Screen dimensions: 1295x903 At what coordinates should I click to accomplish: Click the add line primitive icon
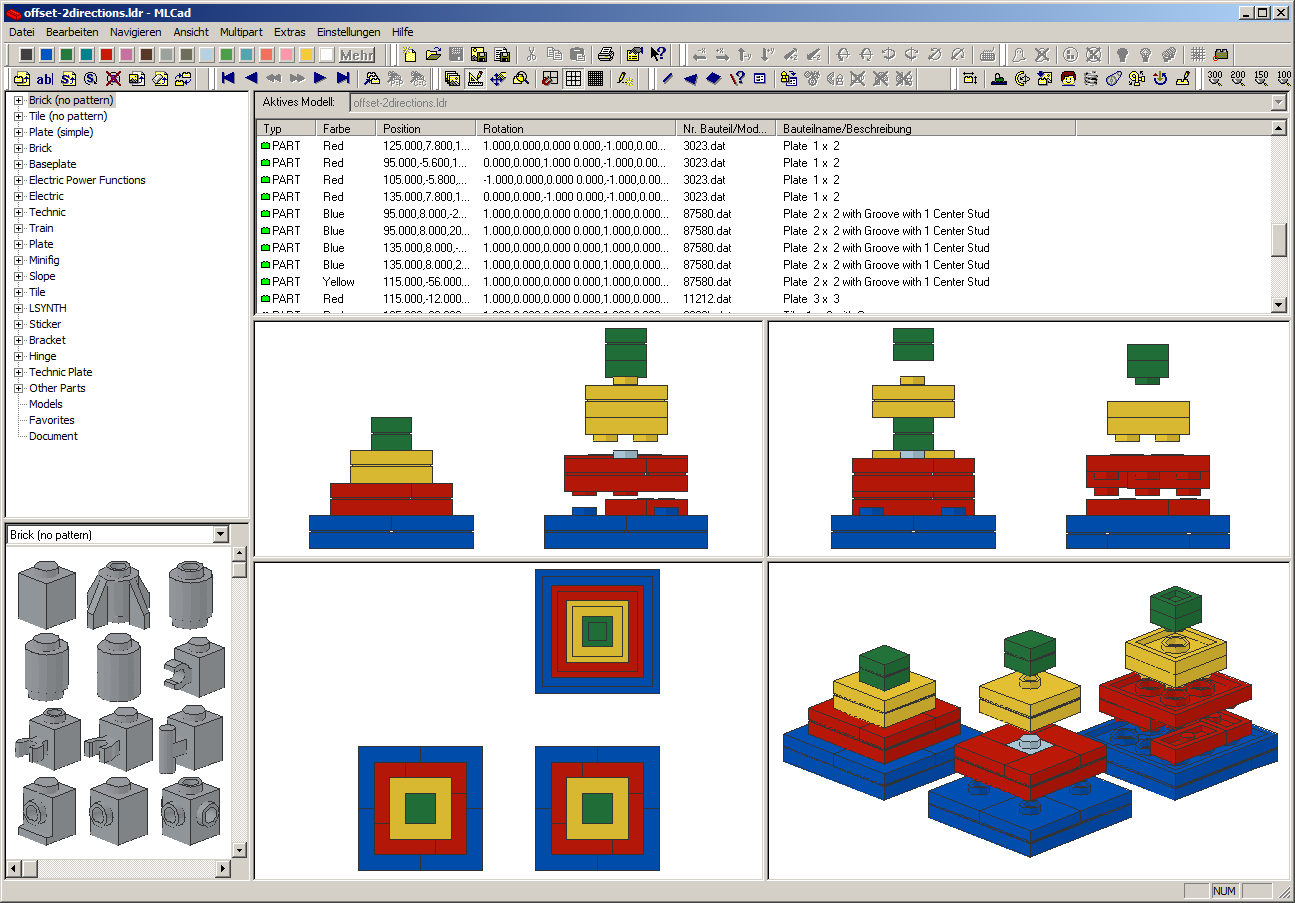[668, 78]
